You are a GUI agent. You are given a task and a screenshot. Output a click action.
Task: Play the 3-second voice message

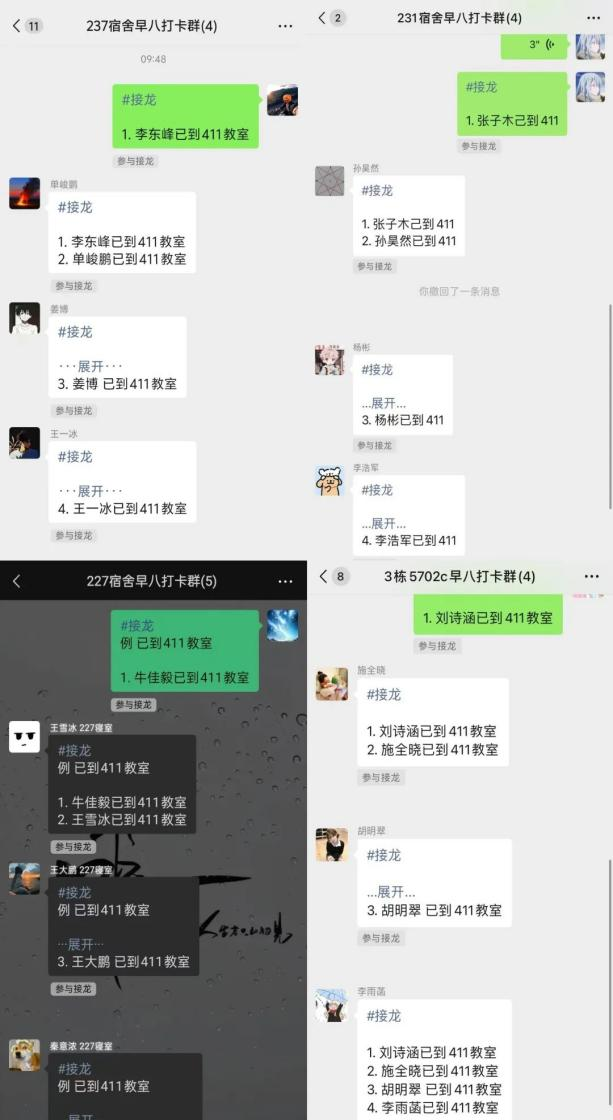tap(534, 45)
